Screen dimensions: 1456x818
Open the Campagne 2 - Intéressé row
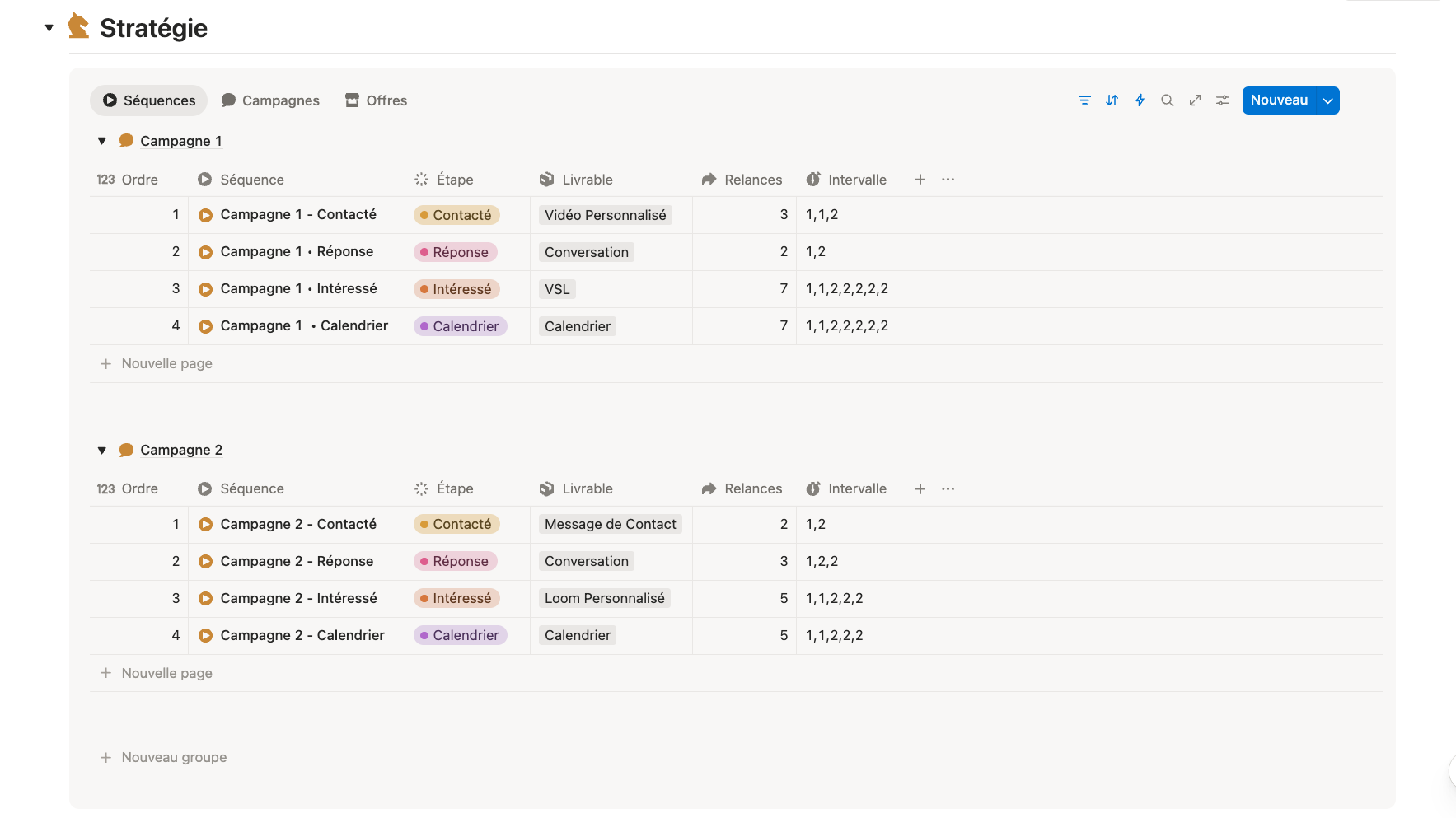(x=298, y=598)
